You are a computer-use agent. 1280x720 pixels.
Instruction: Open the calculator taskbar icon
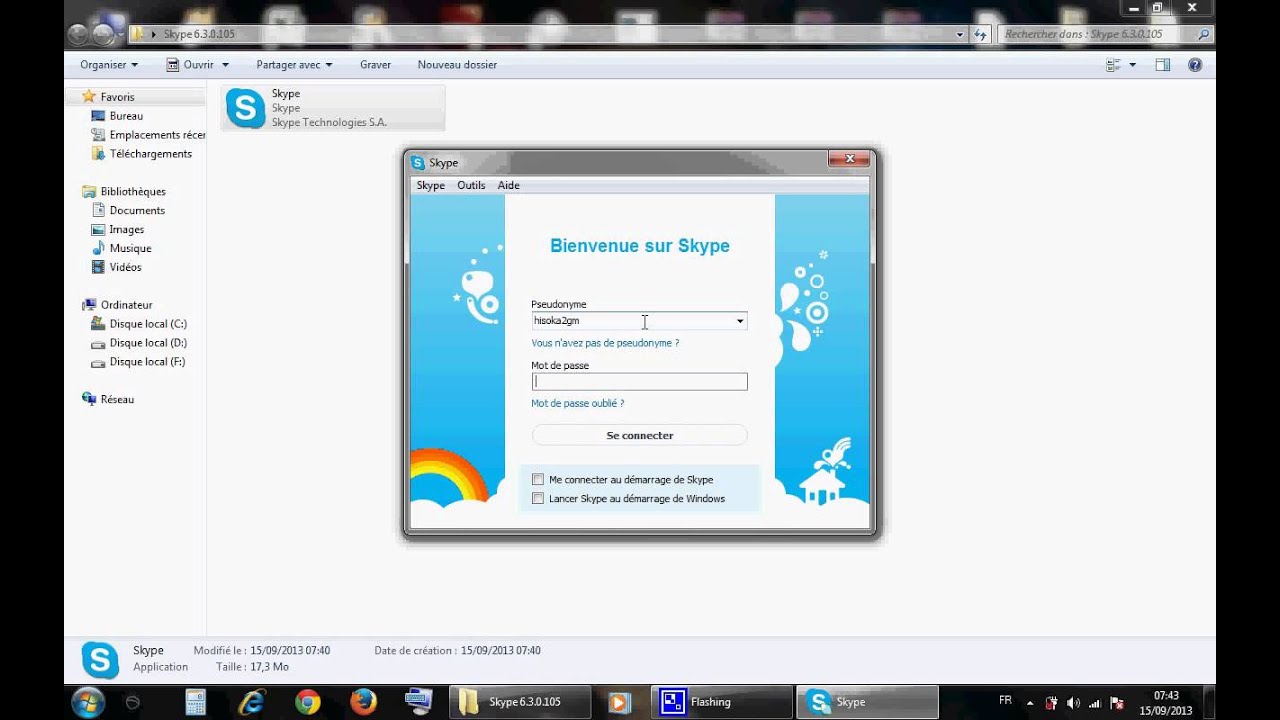click(195, 702)
